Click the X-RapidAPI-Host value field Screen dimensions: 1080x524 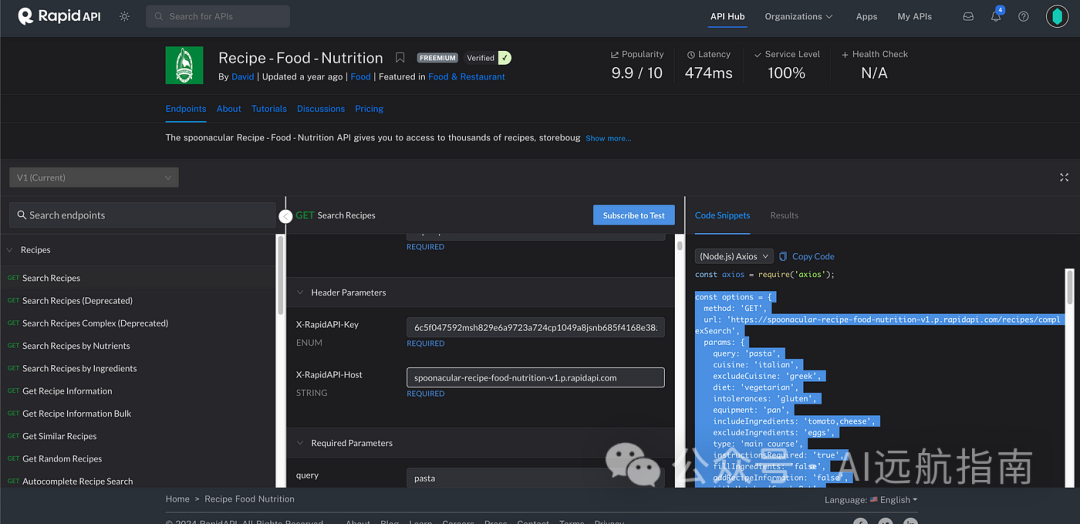[x=535, y=377]
